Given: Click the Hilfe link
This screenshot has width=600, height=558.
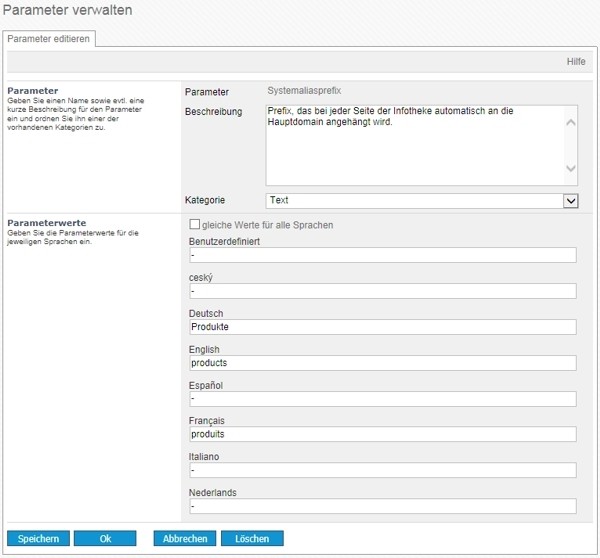Looking at the screenshot, I should point(576,62).
